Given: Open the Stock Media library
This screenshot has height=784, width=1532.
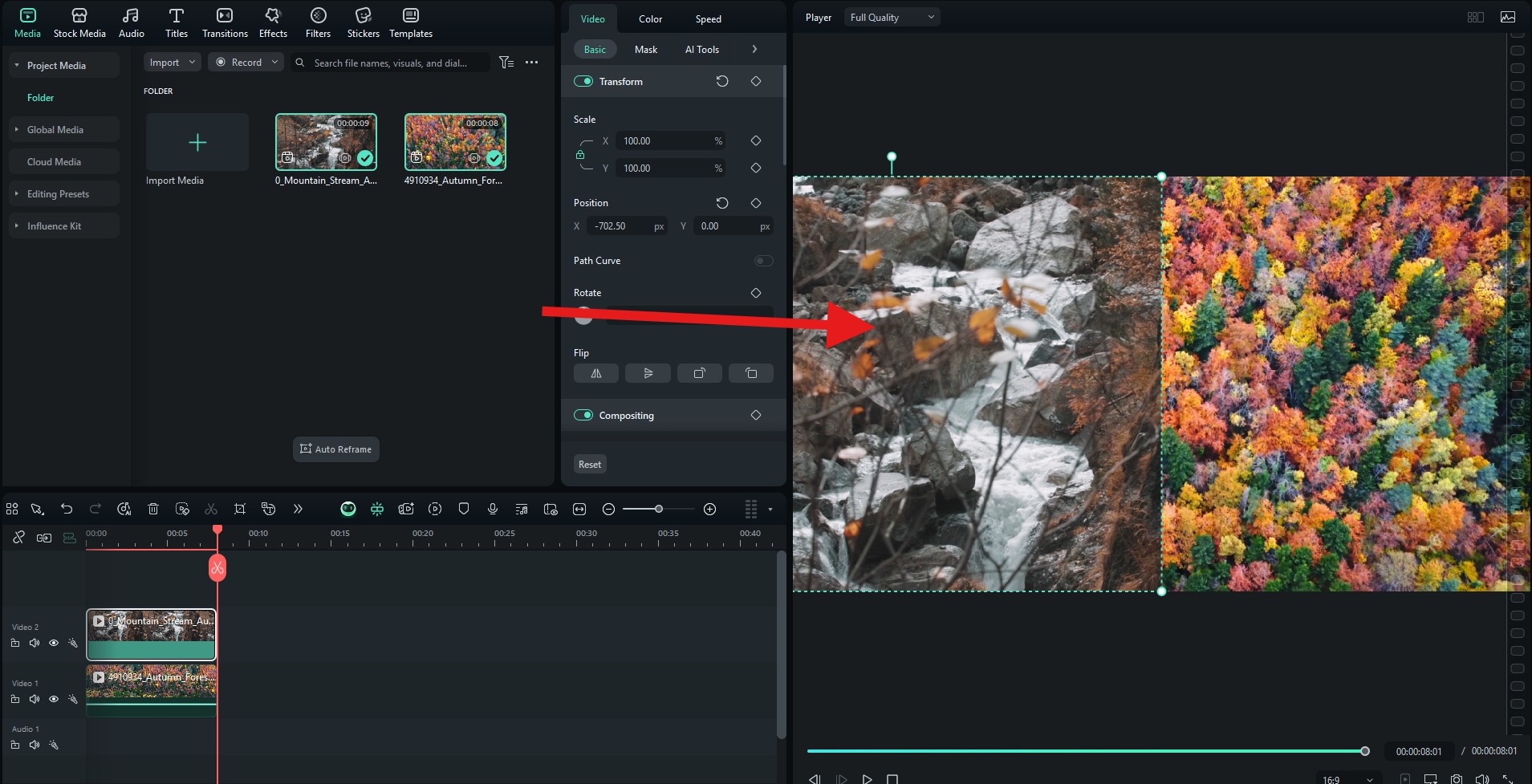Looking at the screenshot, I should (79, 22).
